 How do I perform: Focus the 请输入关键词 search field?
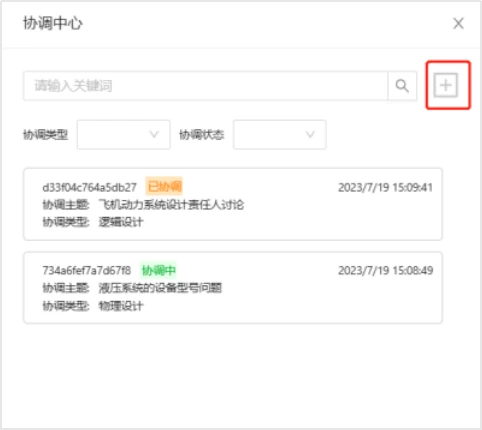click(x=205, y=86)
